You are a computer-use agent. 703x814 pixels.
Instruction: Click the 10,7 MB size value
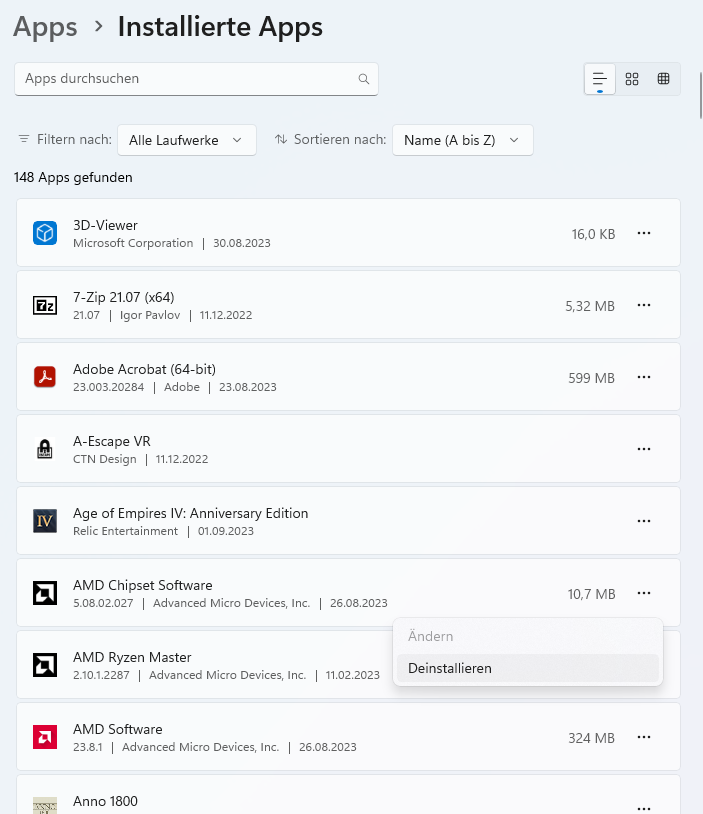point(591,594)
